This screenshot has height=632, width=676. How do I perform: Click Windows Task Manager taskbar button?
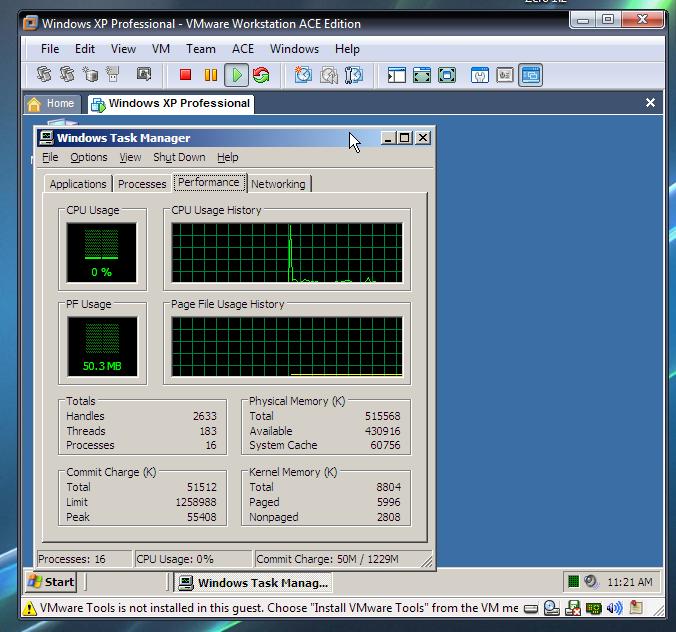tap(253, 583)
